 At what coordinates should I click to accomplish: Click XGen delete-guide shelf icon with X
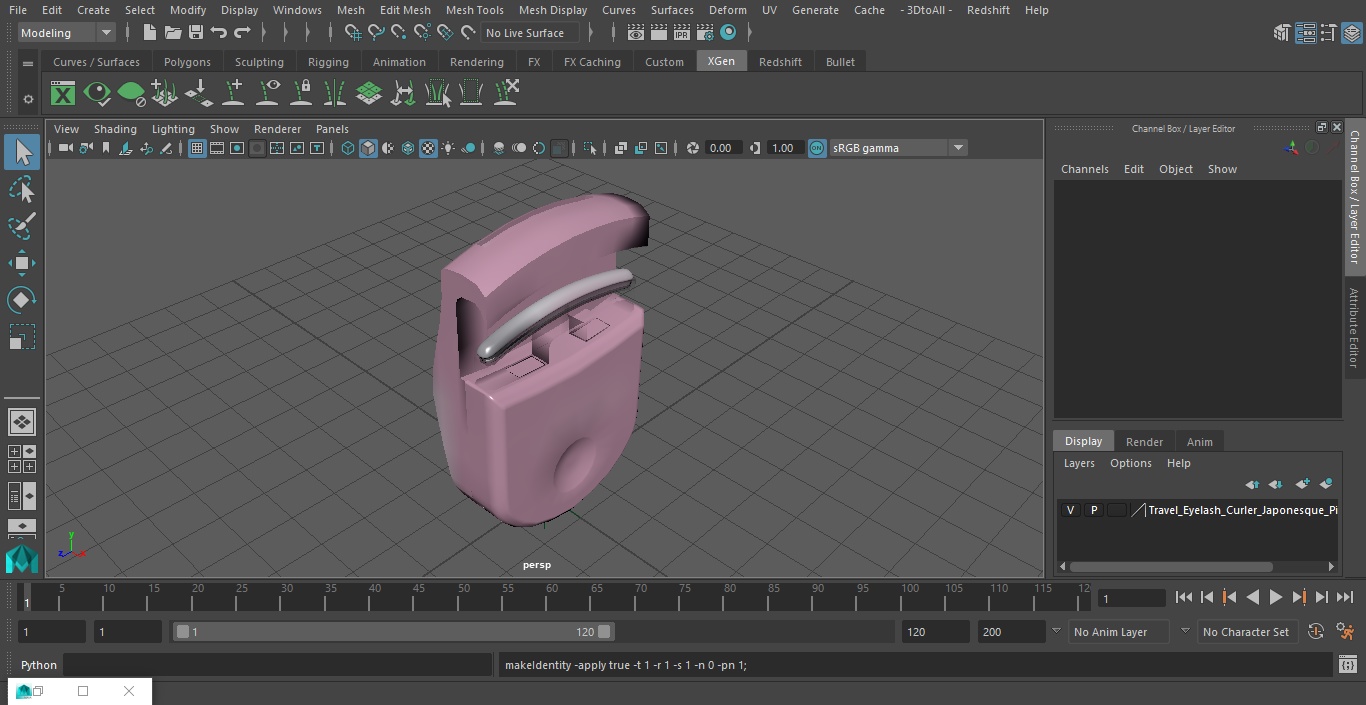click(507, 94)
